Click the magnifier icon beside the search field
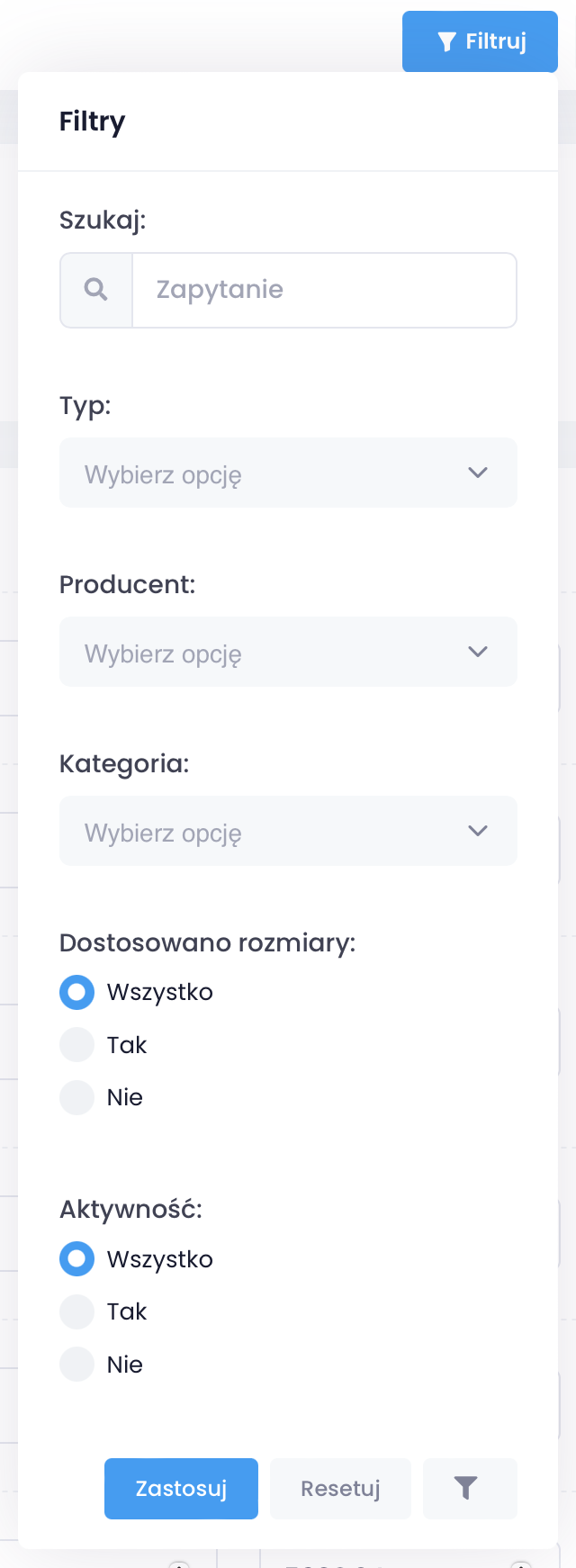This screenshot has height=1568, width=576. (96, 290)
